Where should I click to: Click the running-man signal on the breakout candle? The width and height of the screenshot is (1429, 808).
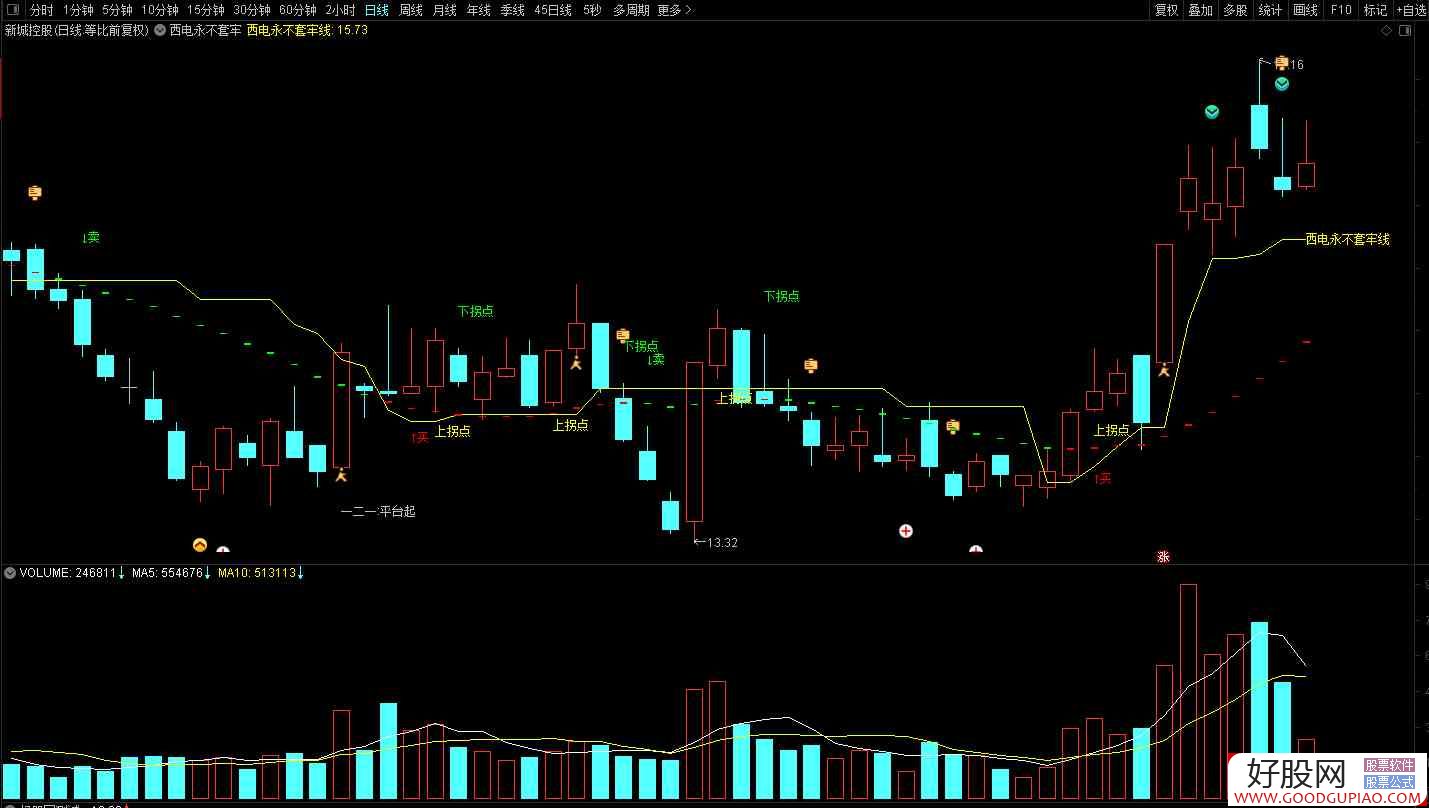coord(1163,370)
